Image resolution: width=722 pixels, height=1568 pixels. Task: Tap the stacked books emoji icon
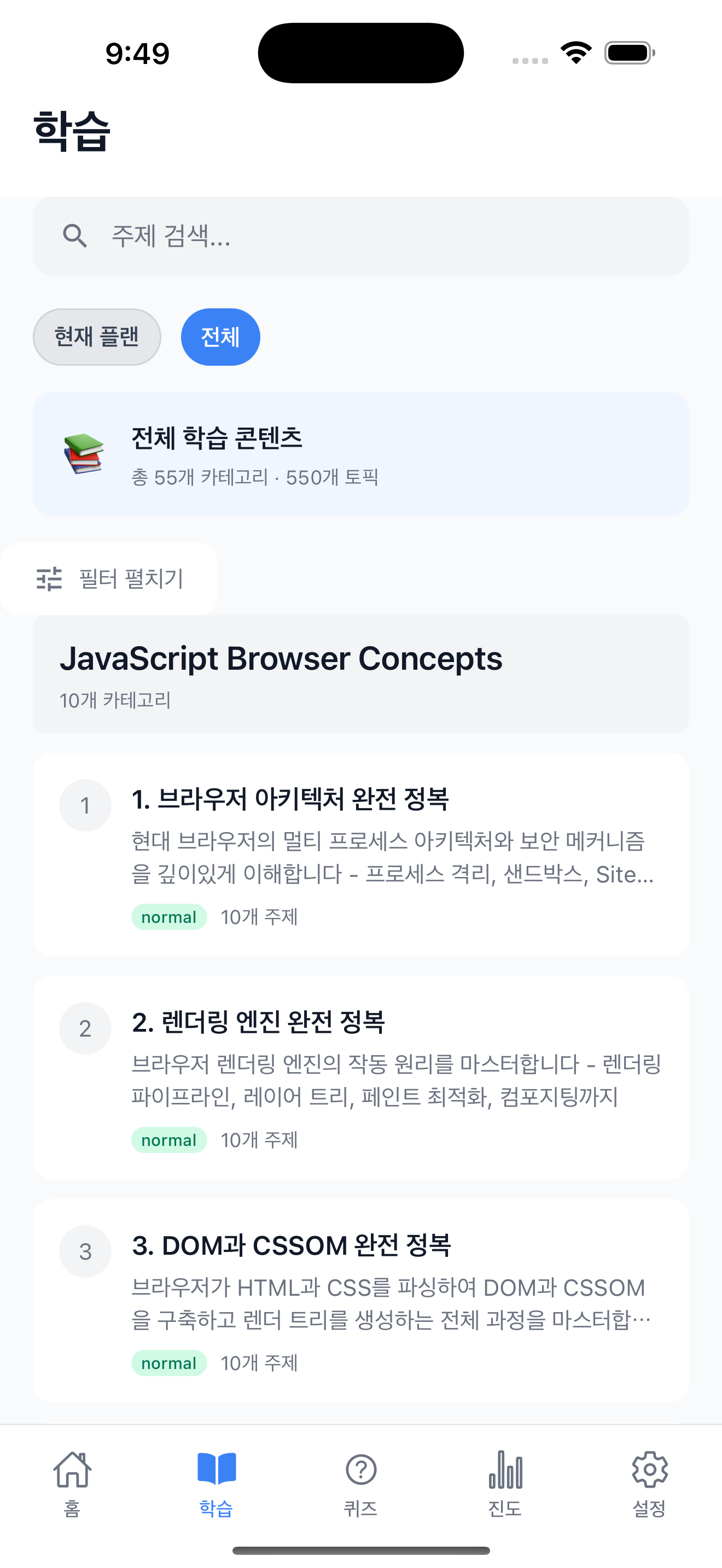(84, 454)
